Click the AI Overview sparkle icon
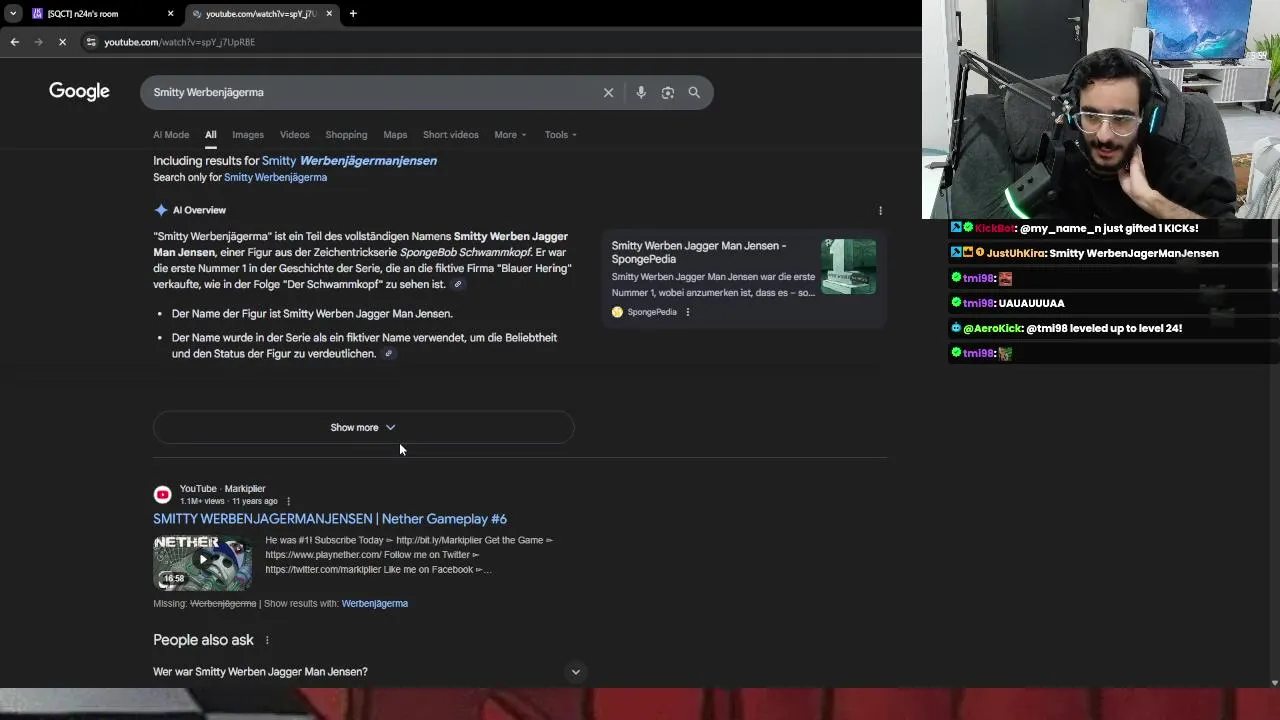 coord(161,210)
